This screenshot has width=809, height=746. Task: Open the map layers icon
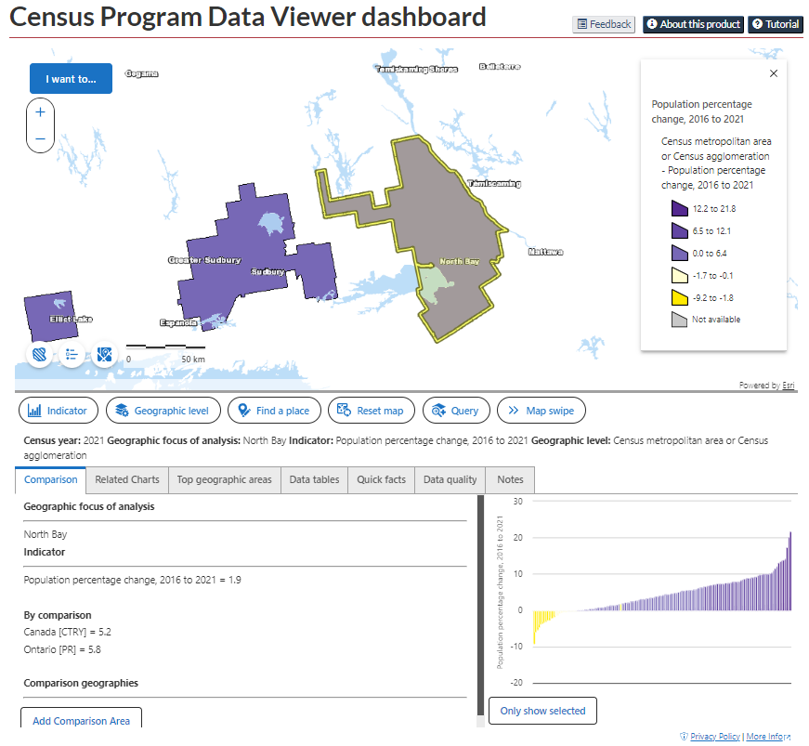coord(39,354)
